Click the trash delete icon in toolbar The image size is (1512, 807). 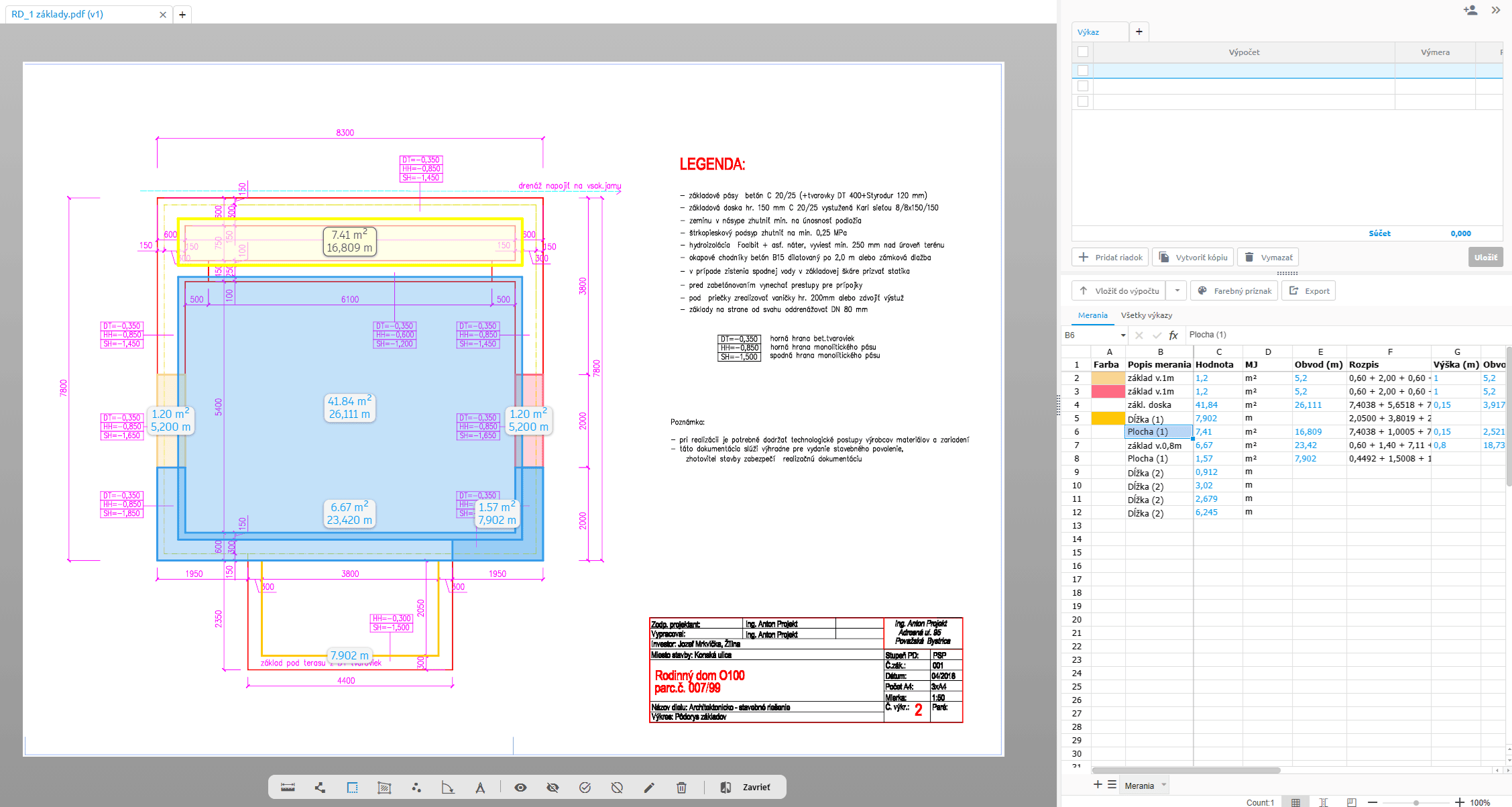(681, 788)
